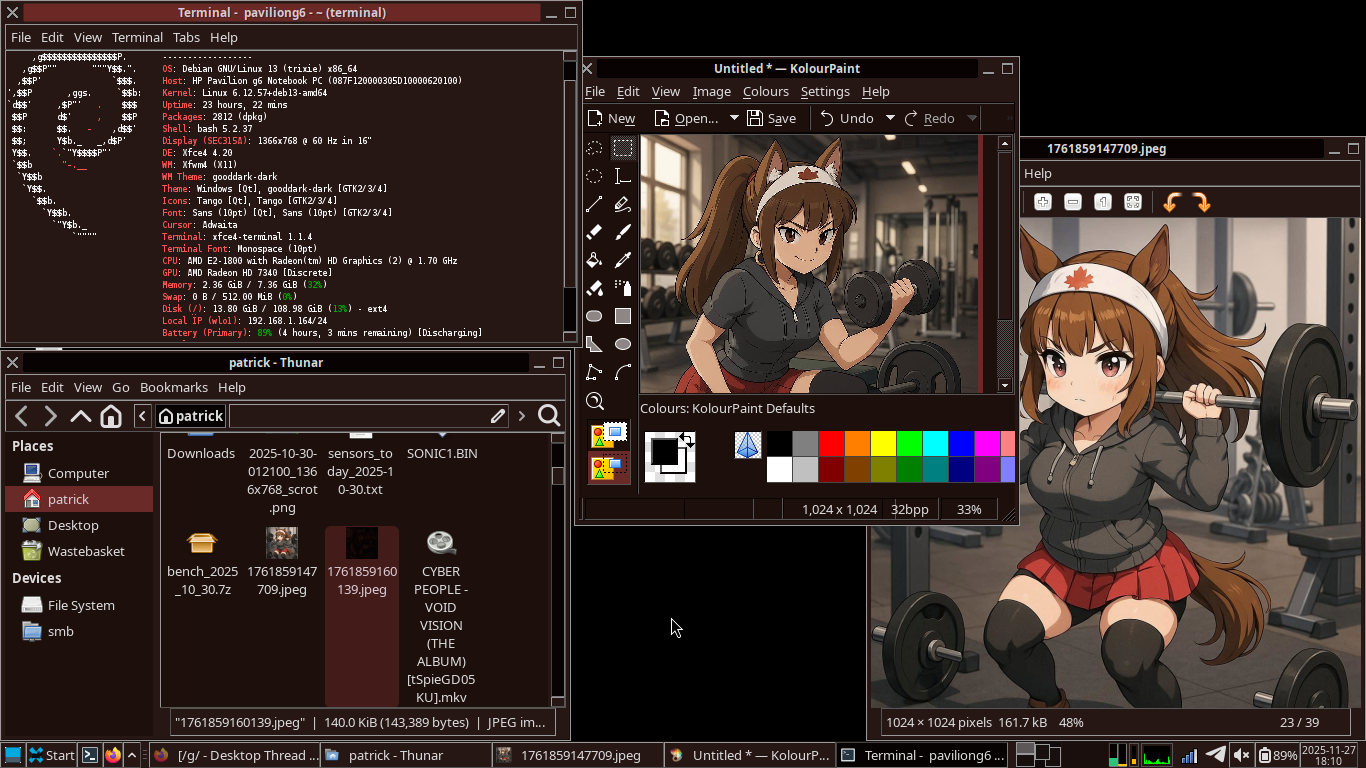
Task: Open the xfce Start applications menu
Action: tap(51, 755)
